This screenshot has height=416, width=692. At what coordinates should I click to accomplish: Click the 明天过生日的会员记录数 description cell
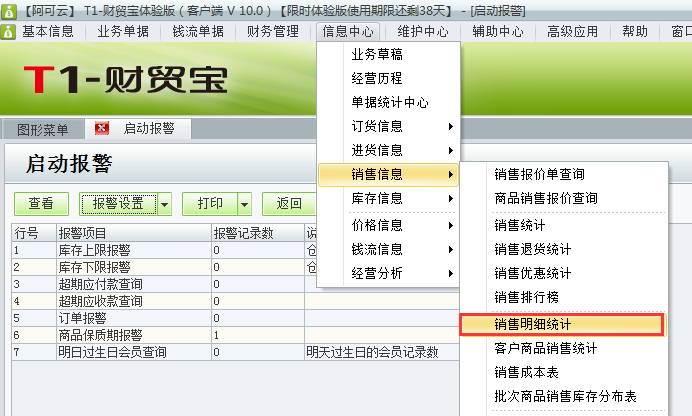tap(382, 352)
